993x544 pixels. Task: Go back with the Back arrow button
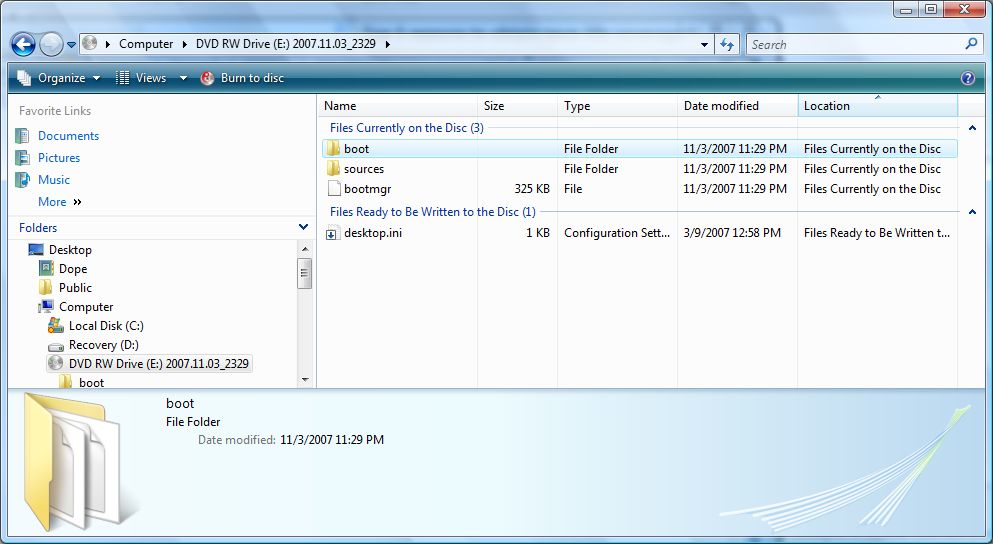23,44
